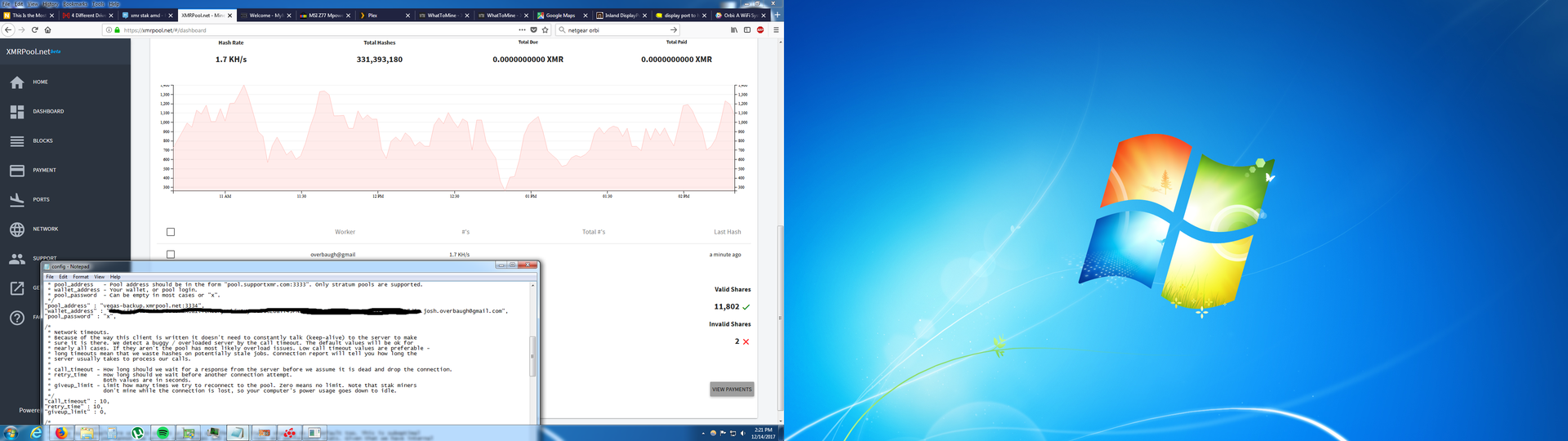Screen dimensions: 1568x441
Task: Click the Firefox home button
Action: (48, 29)
